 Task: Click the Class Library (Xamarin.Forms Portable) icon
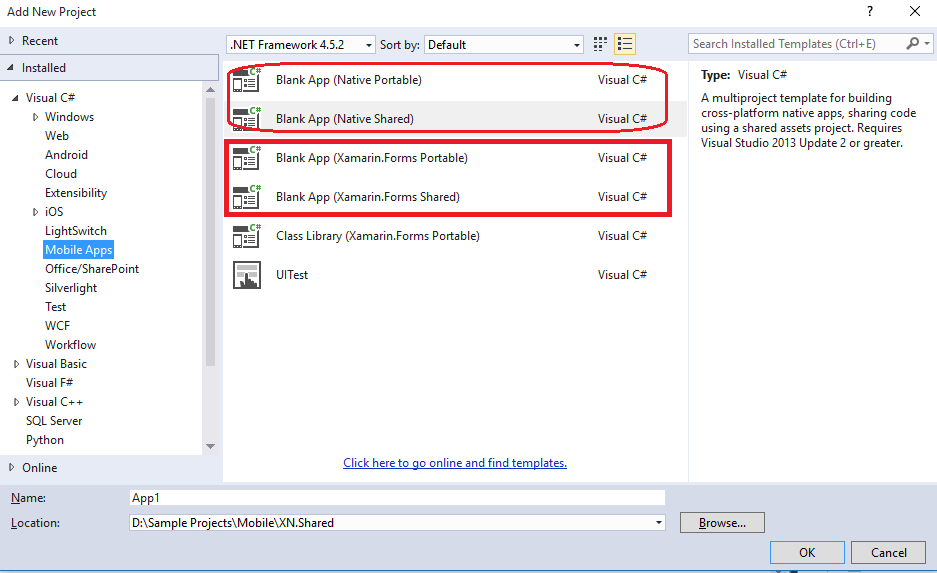247,235
